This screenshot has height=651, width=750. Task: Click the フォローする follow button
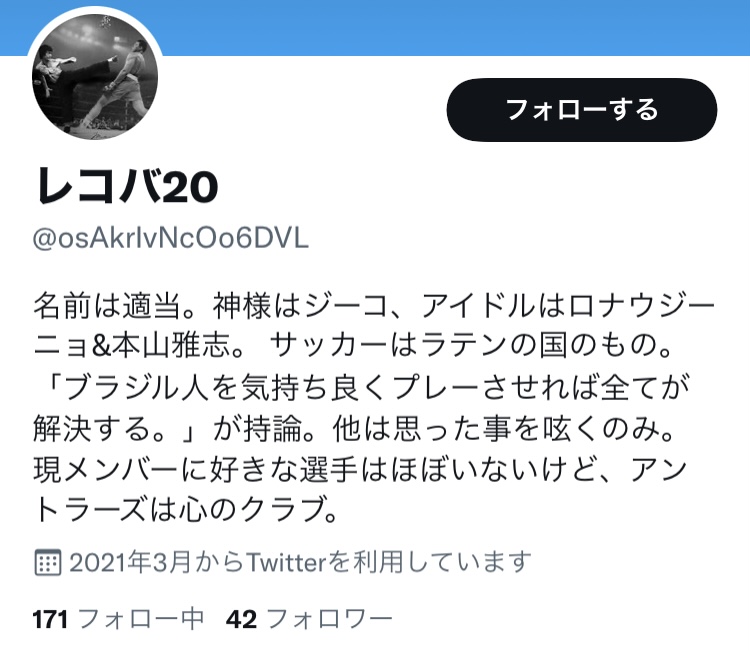point(582,110)
